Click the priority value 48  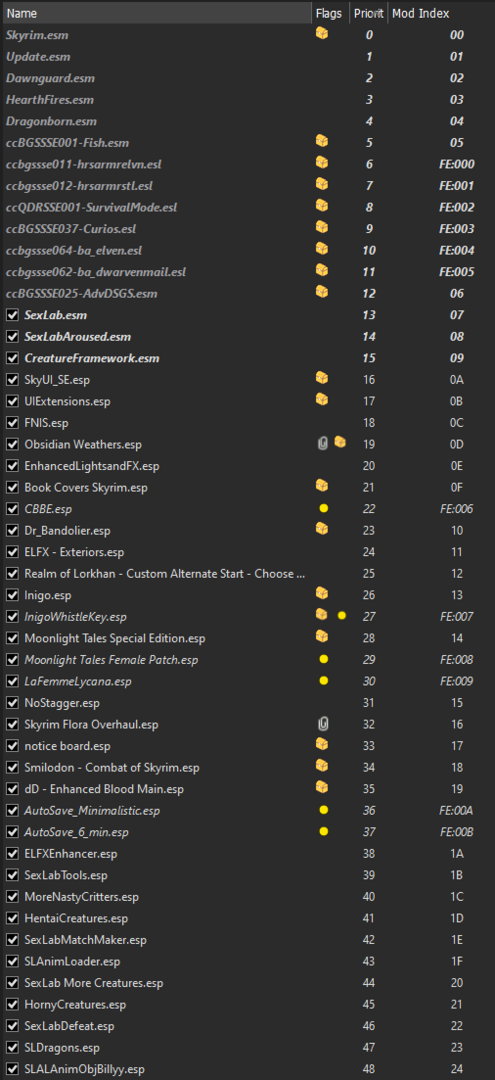(369, 1070)
